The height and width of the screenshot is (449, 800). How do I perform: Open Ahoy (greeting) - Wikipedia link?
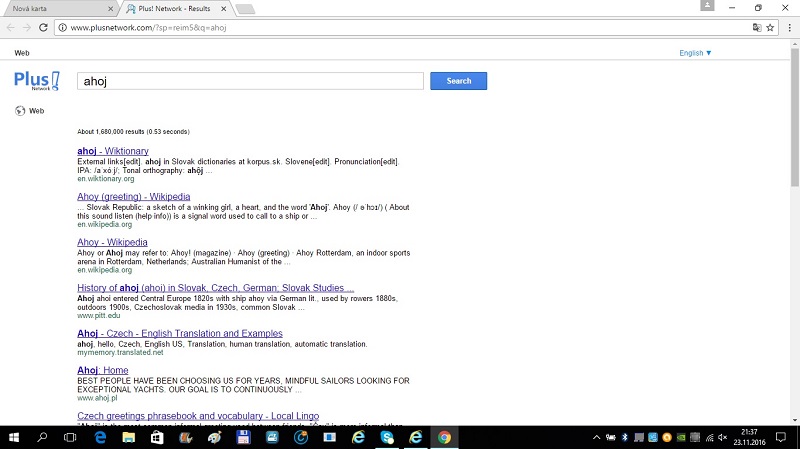[133, 197]
